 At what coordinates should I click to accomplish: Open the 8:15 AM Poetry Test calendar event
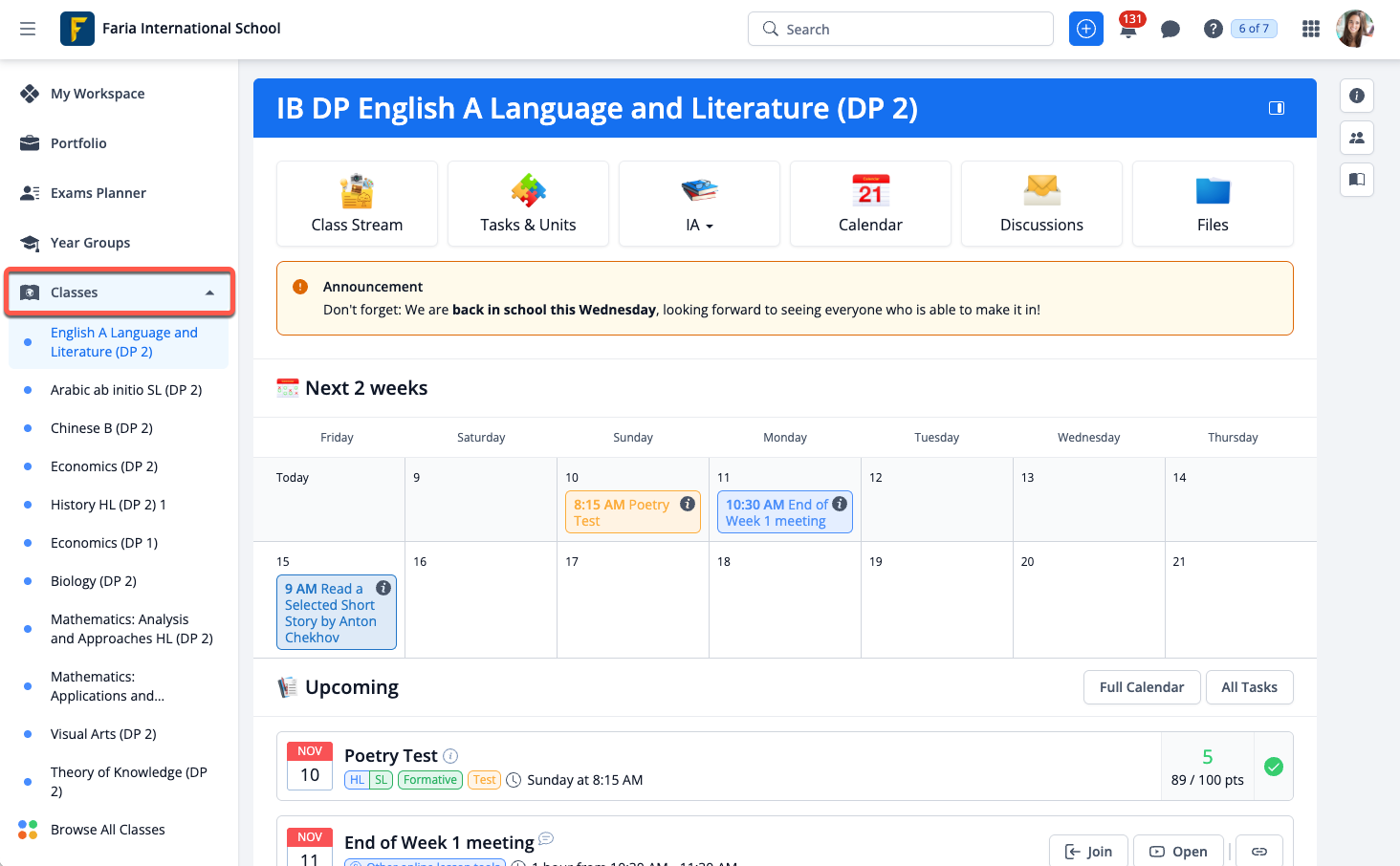coord(623,512)
